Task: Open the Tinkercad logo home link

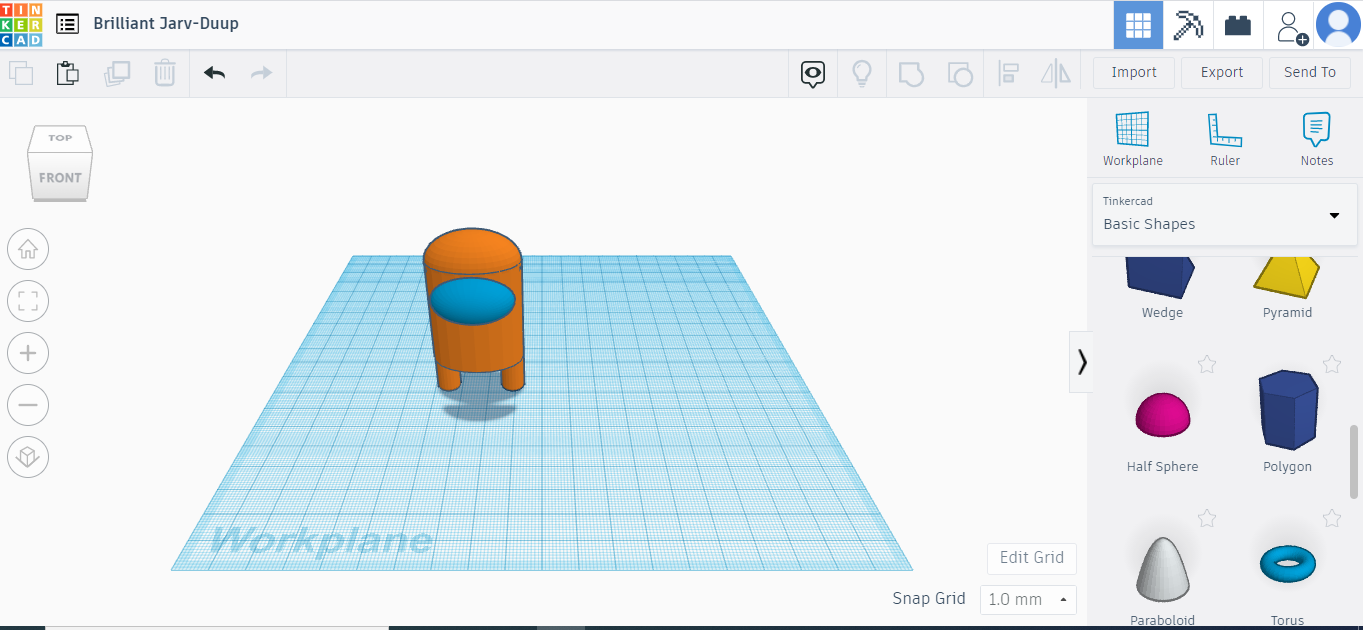Action: (x=21, y=24)
